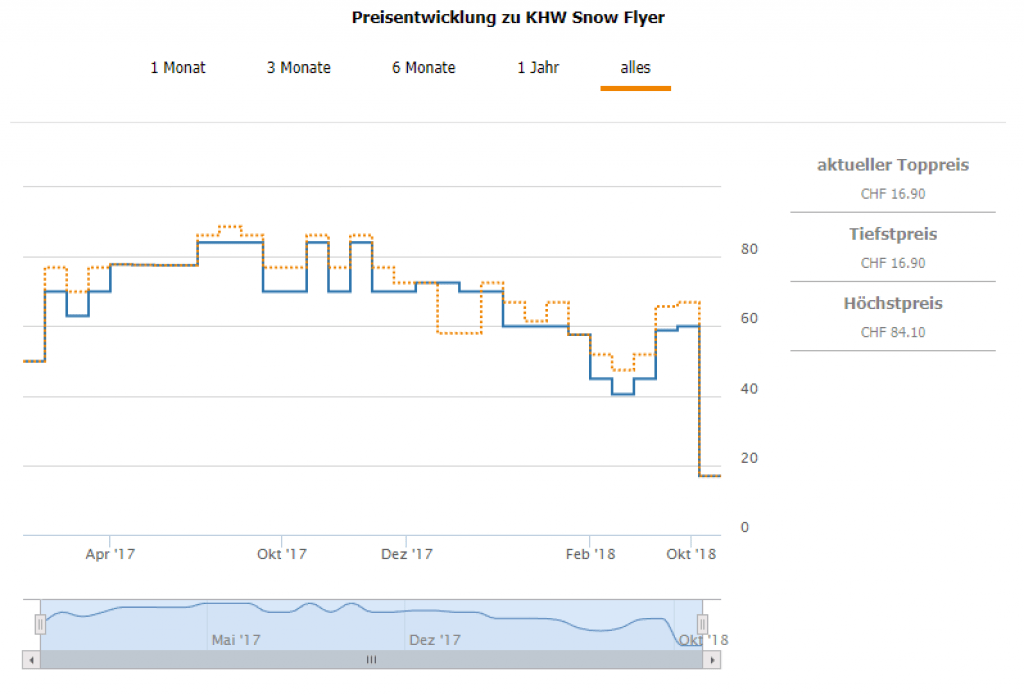Click the CHF 84.10 highest price value
This screenshot has width=1024, height=695.
click(x=892, y=332)
